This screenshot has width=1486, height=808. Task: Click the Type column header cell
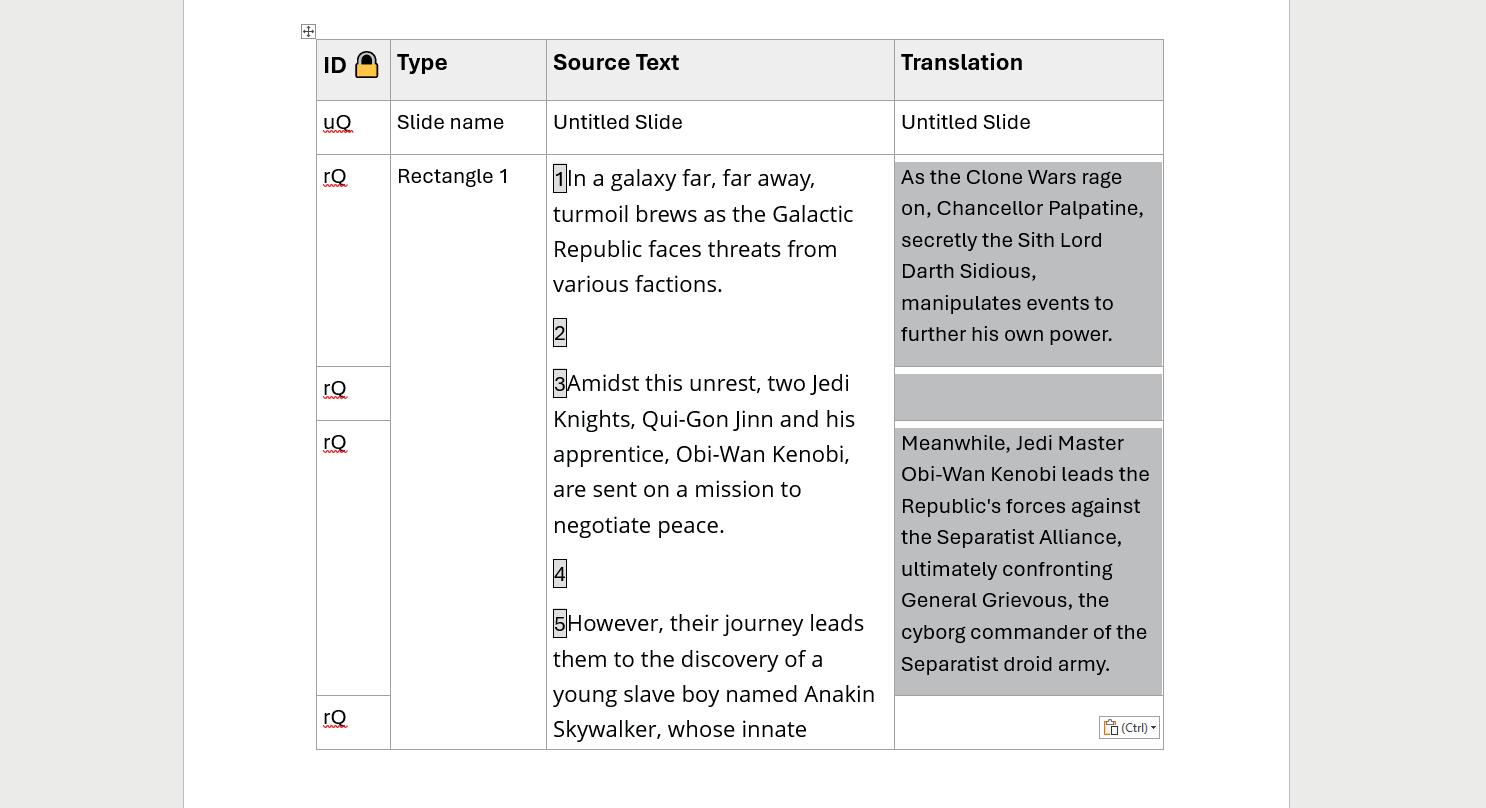click(468, 70)
